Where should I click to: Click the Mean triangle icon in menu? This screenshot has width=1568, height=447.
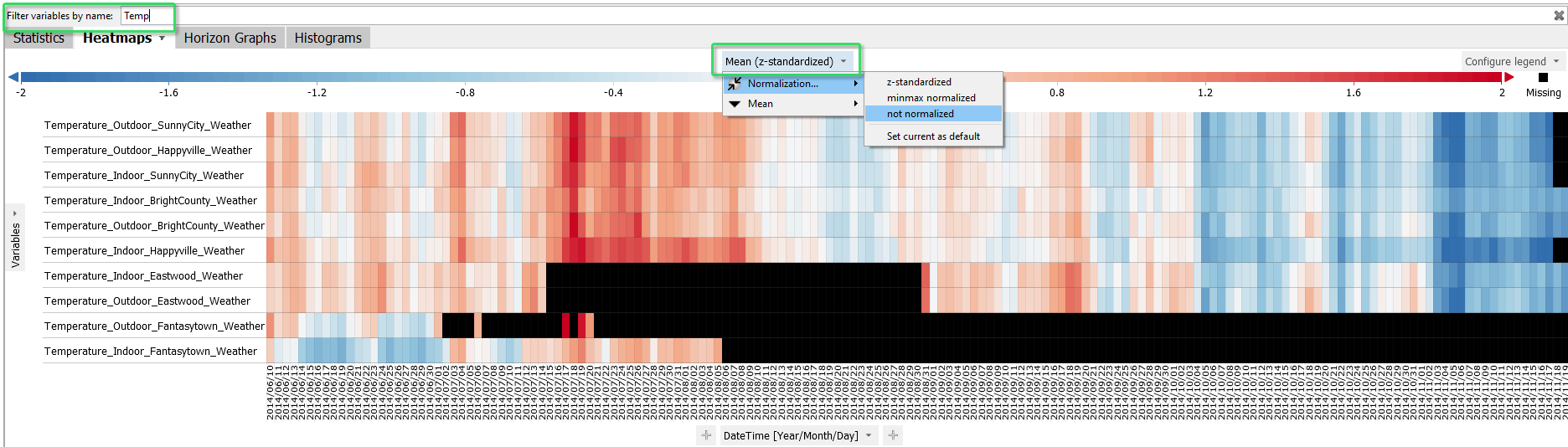pyautogui.click(x=735, y=104)
